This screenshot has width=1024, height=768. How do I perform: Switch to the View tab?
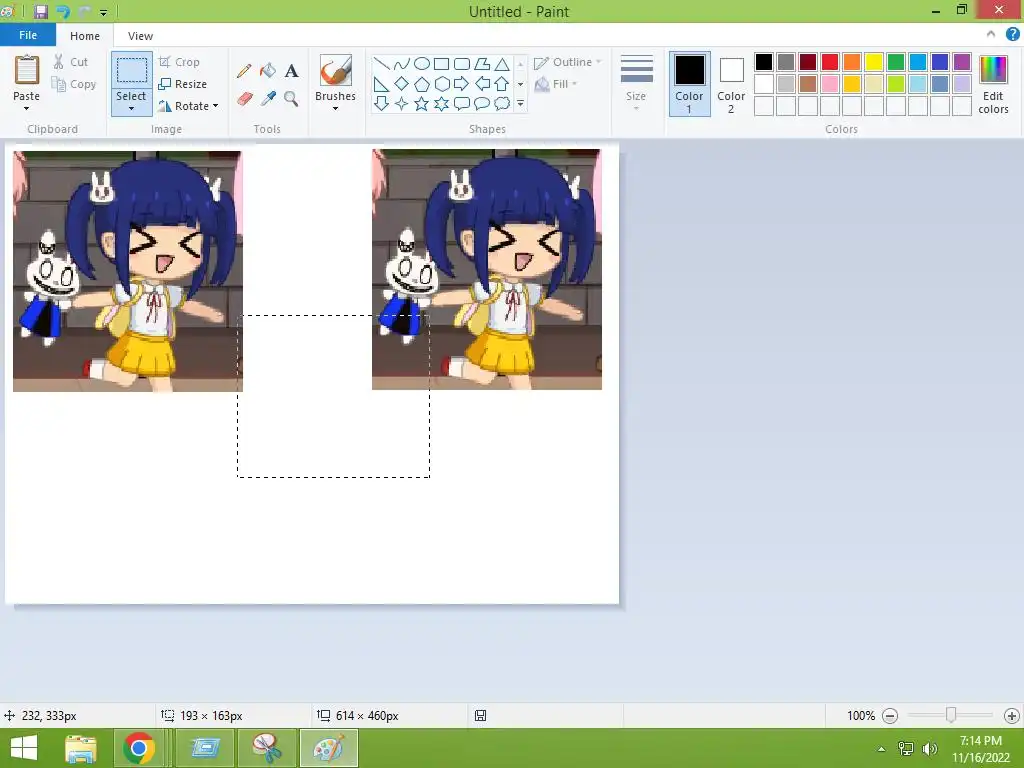(x=140, y=36)
